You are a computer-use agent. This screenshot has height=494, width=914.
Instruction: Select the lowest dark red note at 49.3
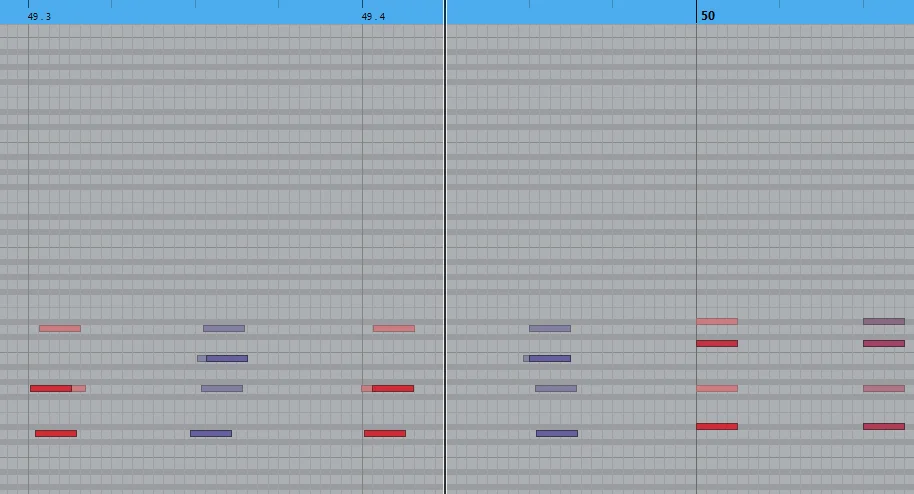(56, 433)
